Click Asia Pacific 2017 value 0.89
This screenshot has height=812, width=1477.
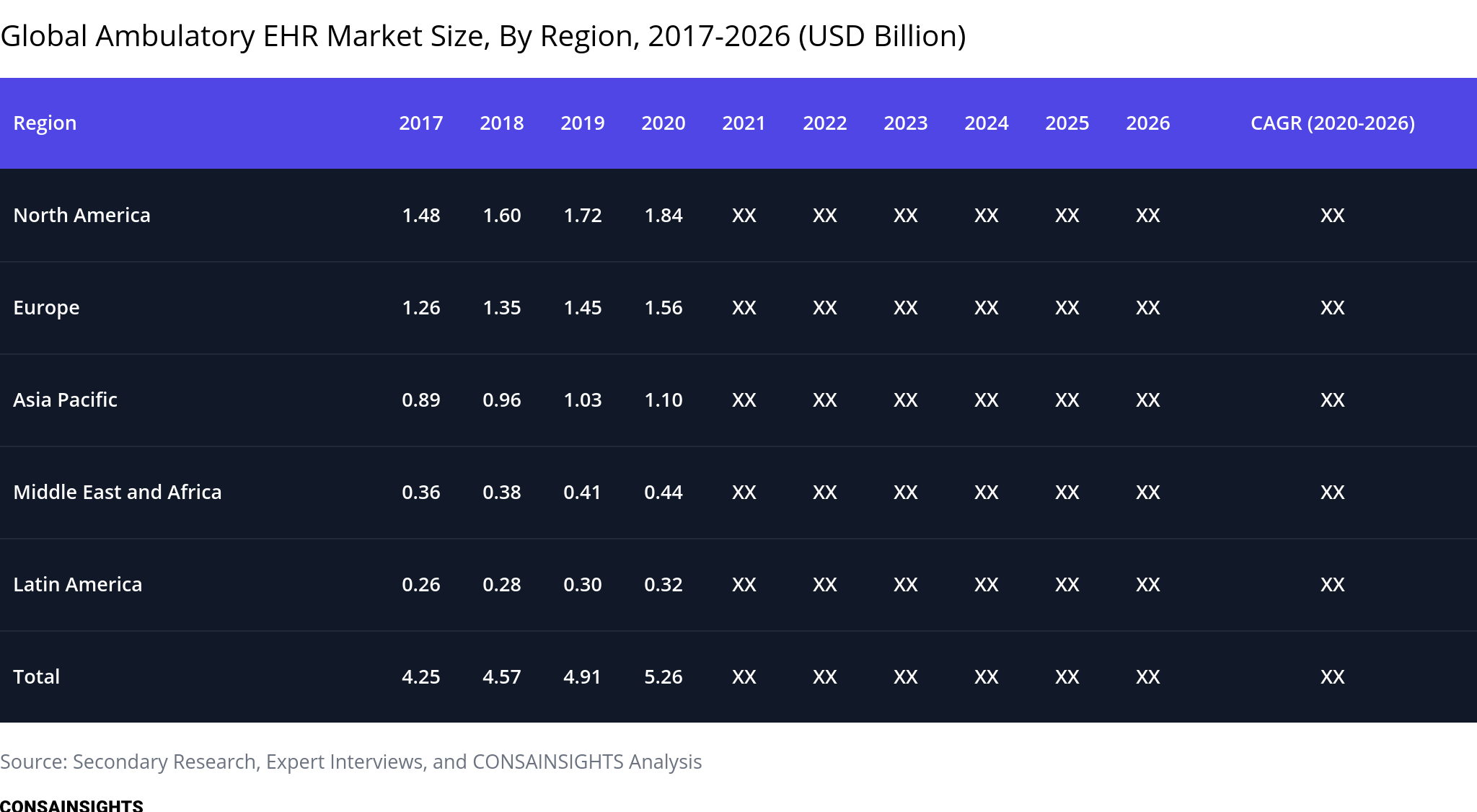tap(421, 400)
